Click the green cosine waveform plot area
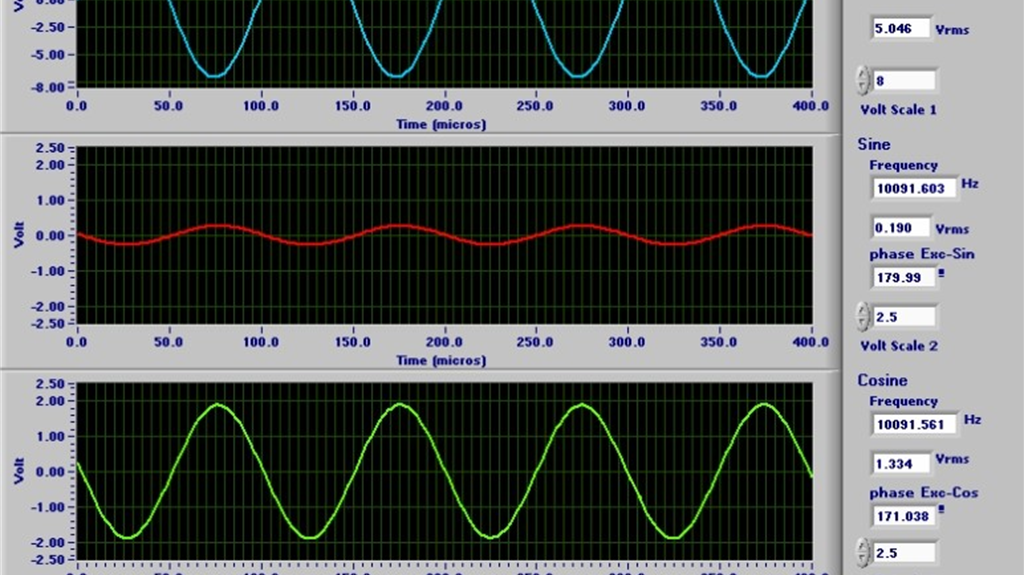The height and width of the screenshot is (575, 1024). 444,471
